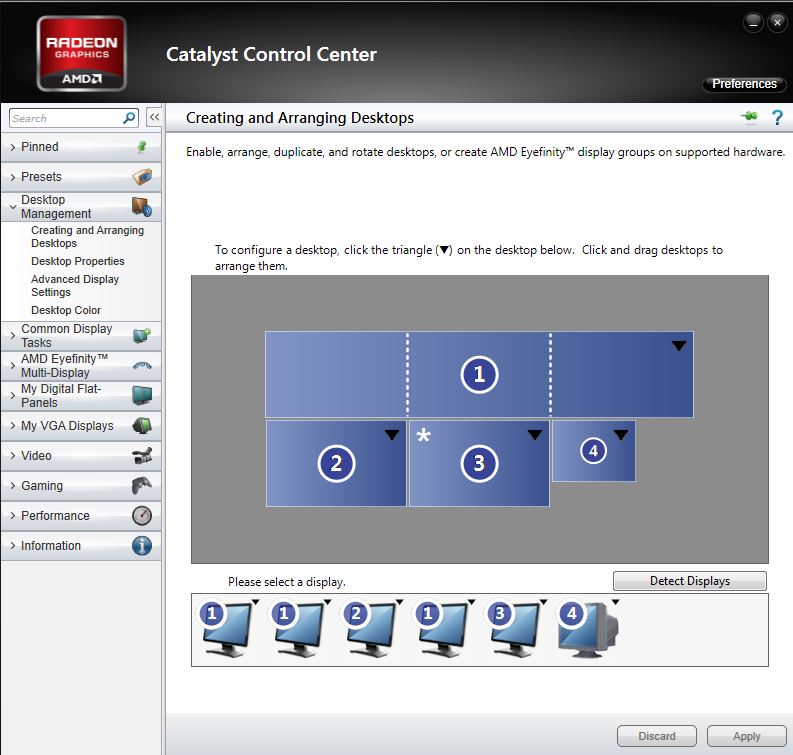The width and height of the screenshot is (793, 755).
Task: Click the Preferences button
Action: click(744, 84)
